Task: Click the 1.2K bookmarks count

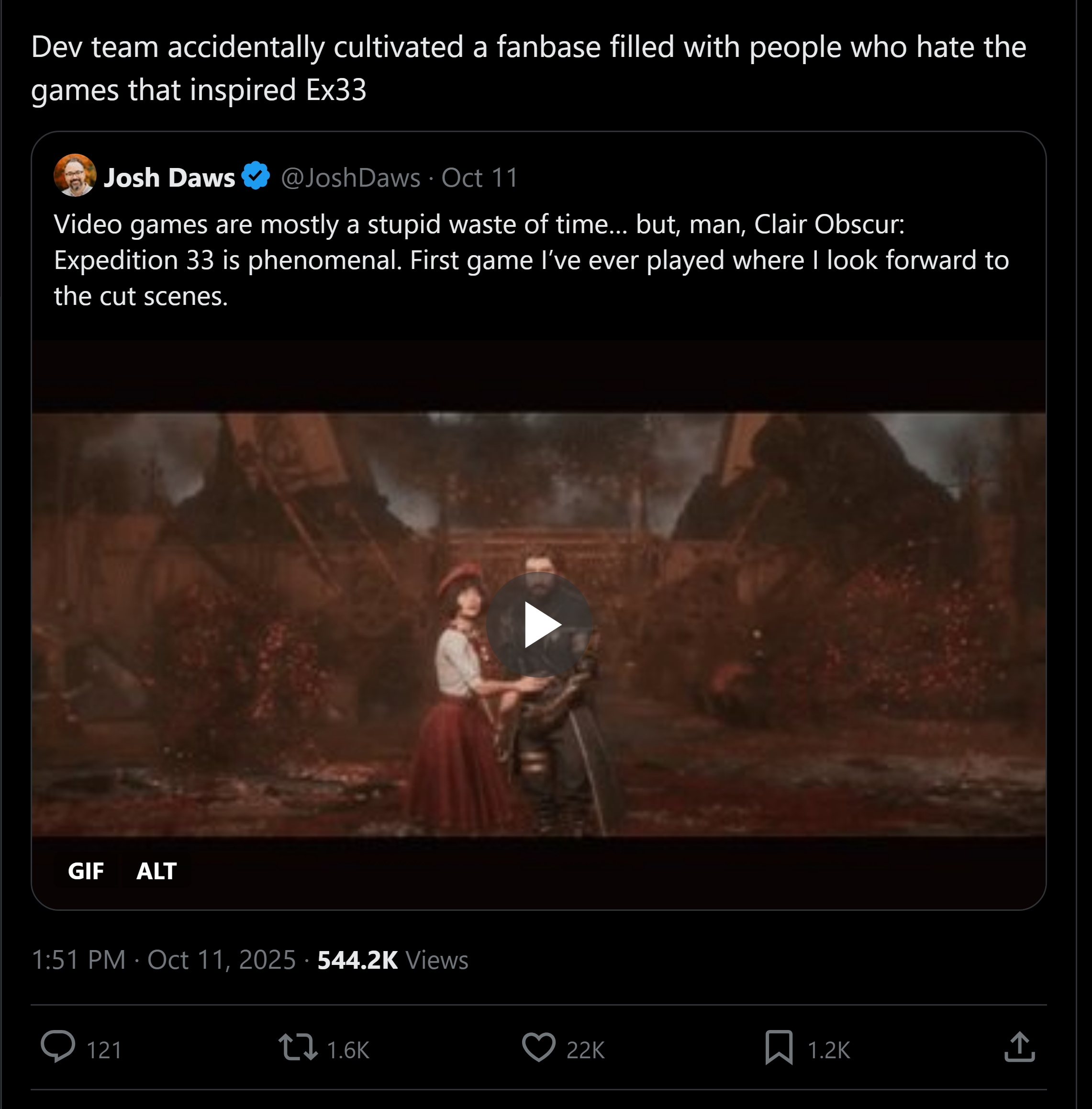Action: [x=828, y=1050]
